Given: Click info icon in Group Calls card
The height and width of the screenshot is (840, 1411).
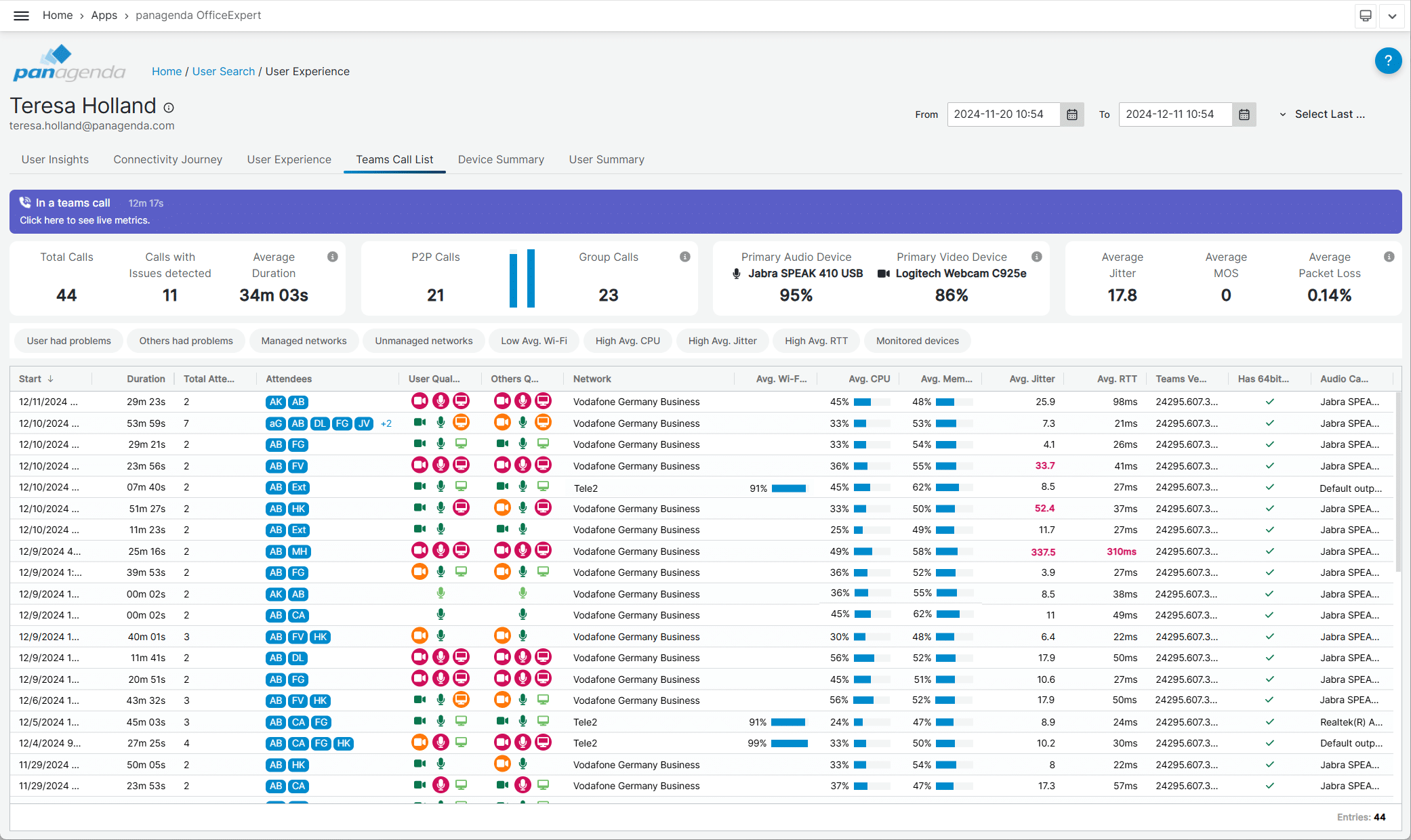Looking at the screenshot, I should point(684,257).
